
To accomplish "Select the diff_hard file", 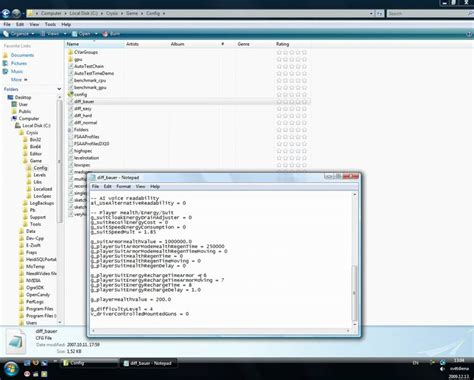I will tap(83, 116).
